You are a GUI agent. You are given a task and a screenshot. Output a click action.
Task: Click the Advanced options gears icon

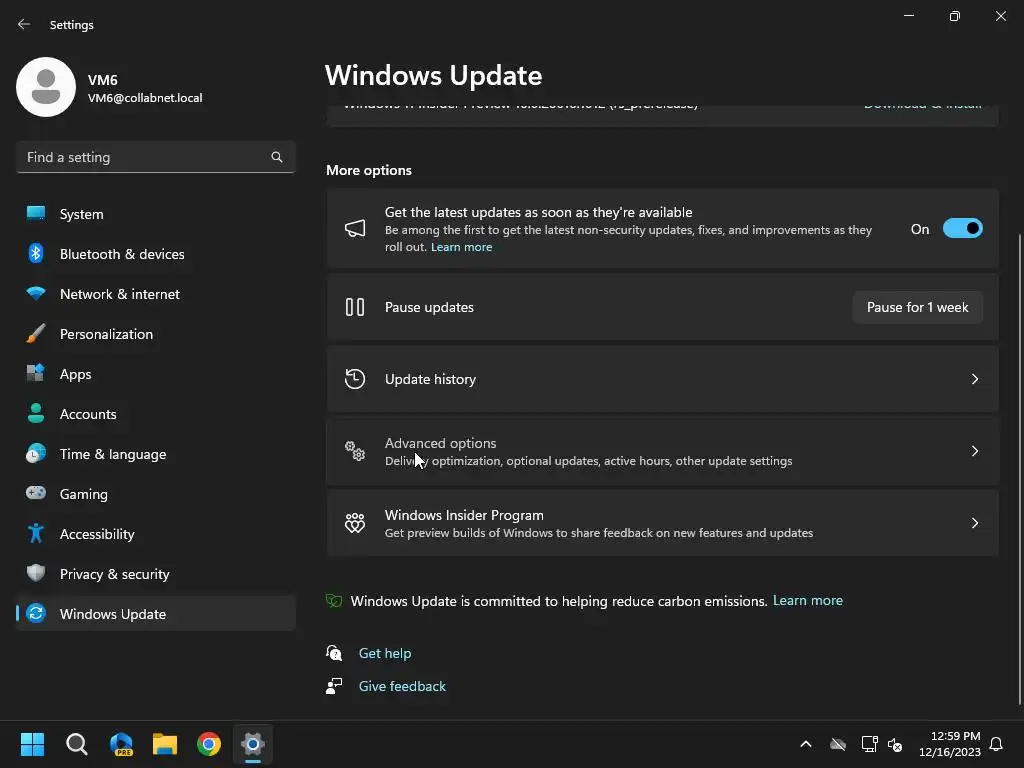pos(355,451)
